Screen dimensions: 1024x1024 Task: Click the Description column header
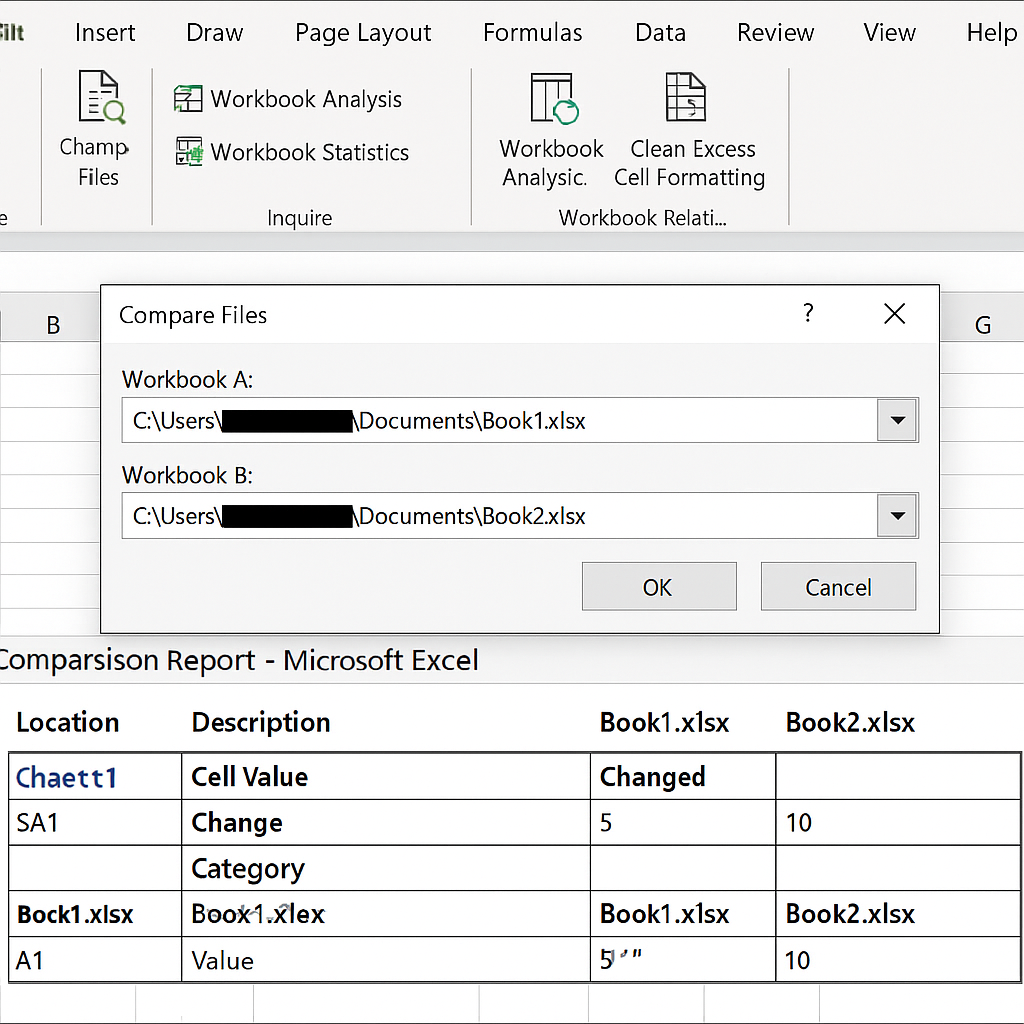point(261,722)
